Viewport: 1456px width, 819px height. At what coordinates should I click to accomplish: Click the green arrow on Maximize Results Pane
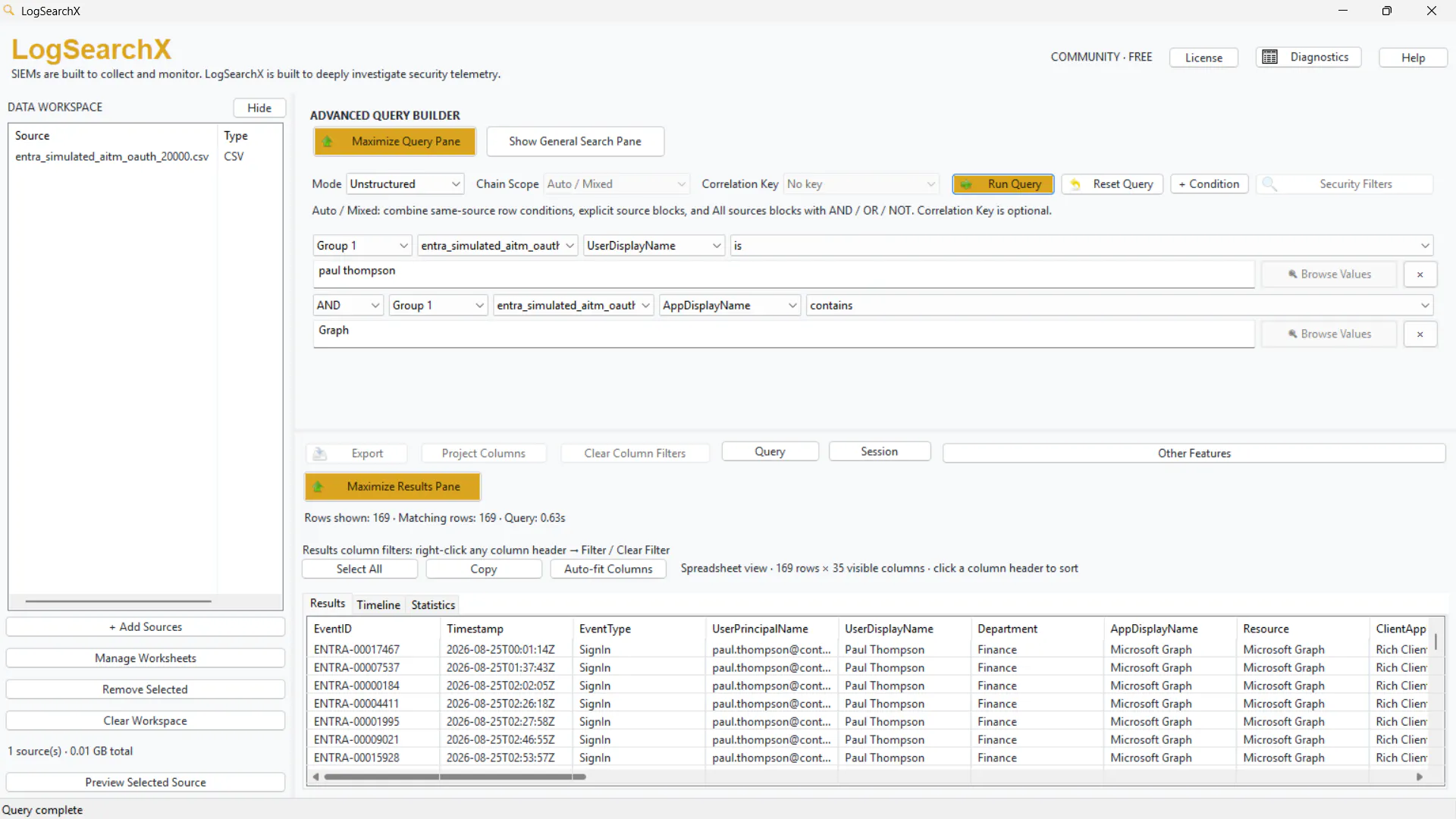[318, 487]
